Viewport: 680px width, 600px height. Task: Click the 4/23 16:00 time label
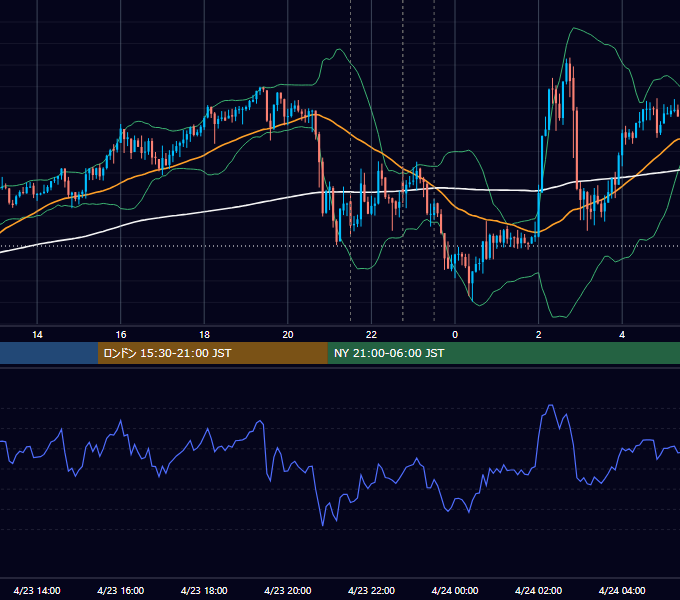tap(121, 590)
